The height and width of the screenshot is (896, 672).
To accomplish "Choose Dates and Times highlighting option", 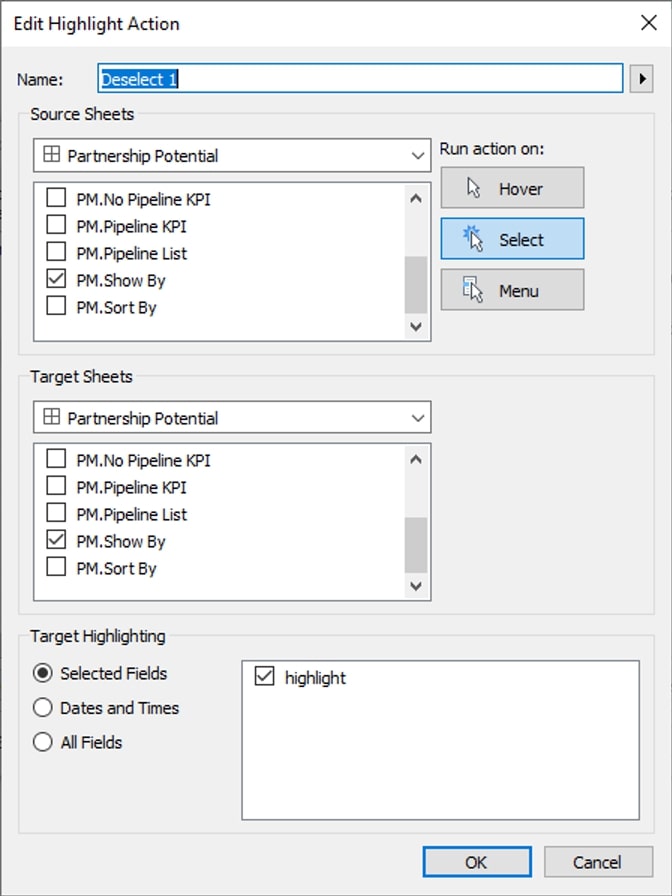I will tap(43, 707).
